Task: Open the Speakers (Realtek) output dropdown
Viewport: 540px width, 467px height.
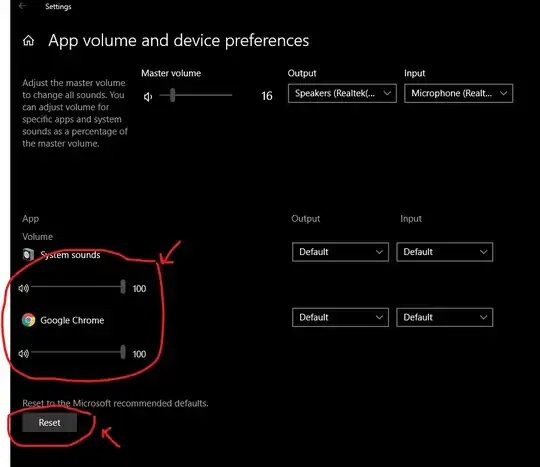Action: tap(342, 93)
